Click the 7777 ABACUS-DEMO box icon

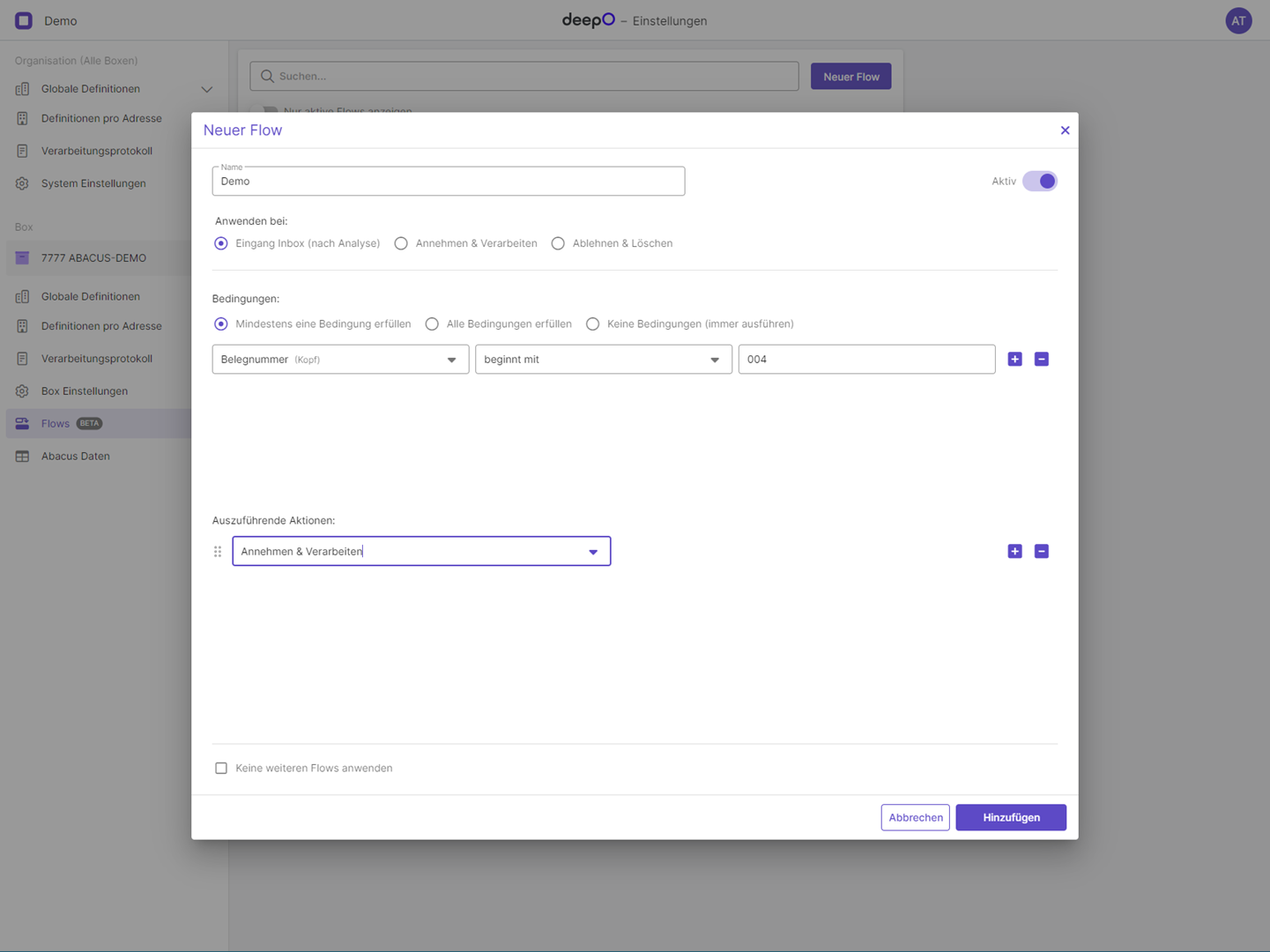(22, 257)
